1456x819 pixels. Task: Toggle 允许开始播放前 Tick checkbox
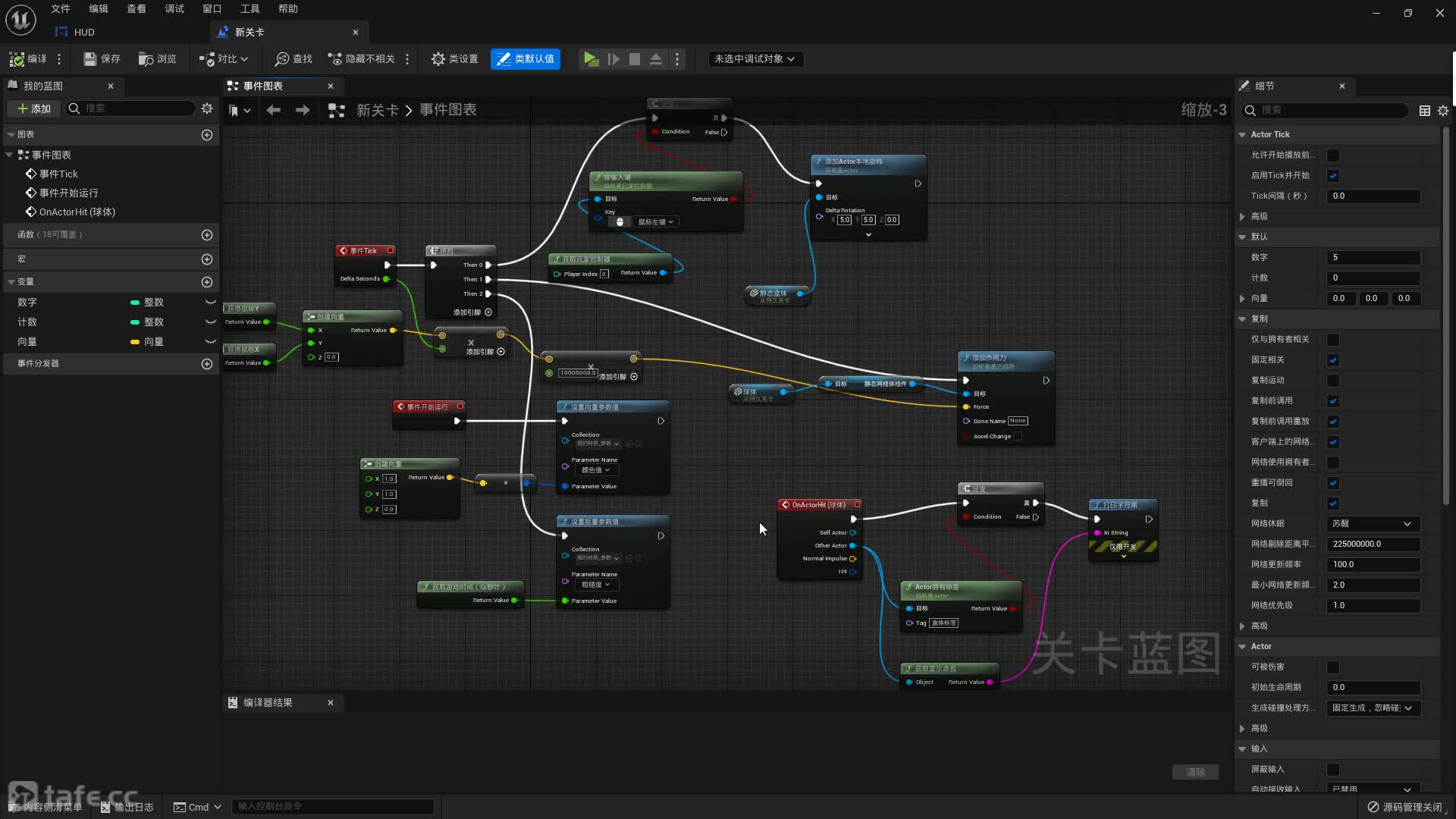click(x=1332, y=155)
